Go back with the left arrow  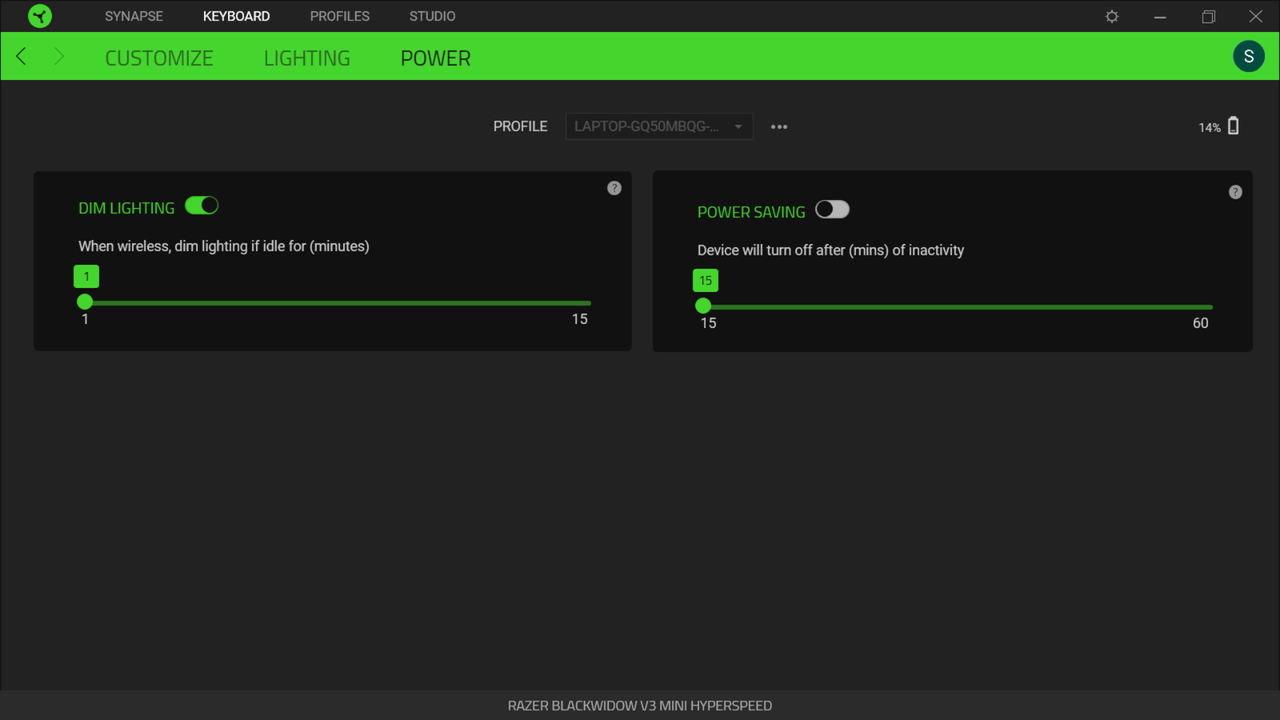pos(21,57)
